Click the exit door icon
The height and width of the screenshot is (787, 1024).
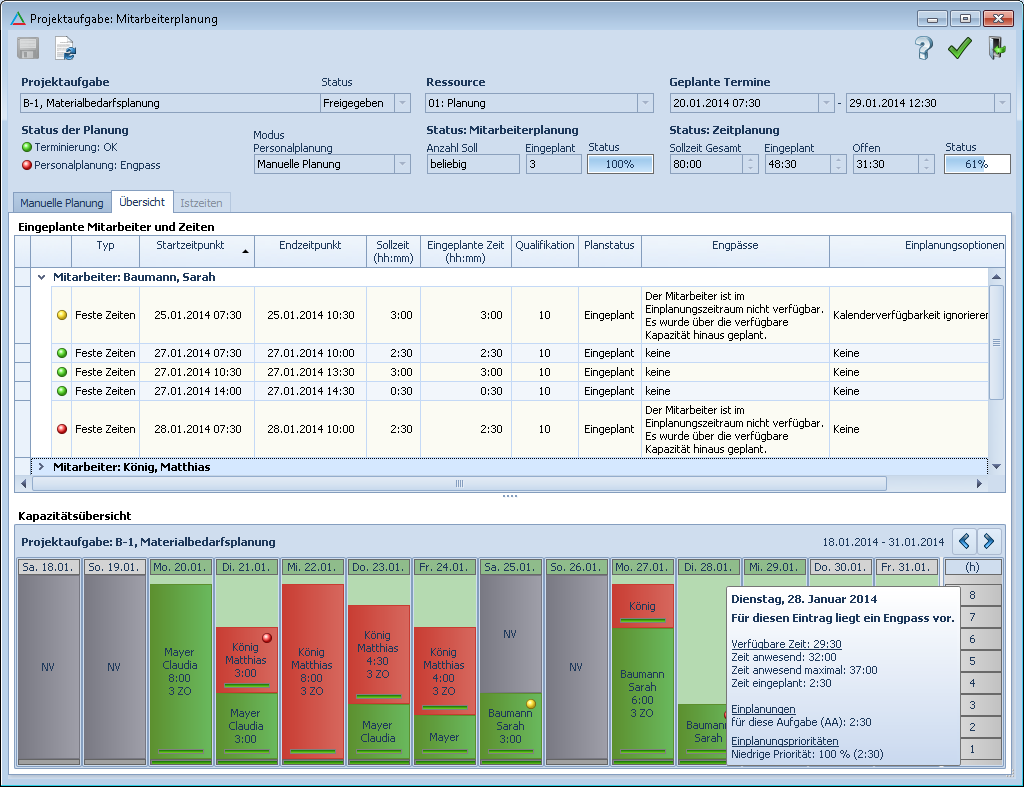(996, 48)
